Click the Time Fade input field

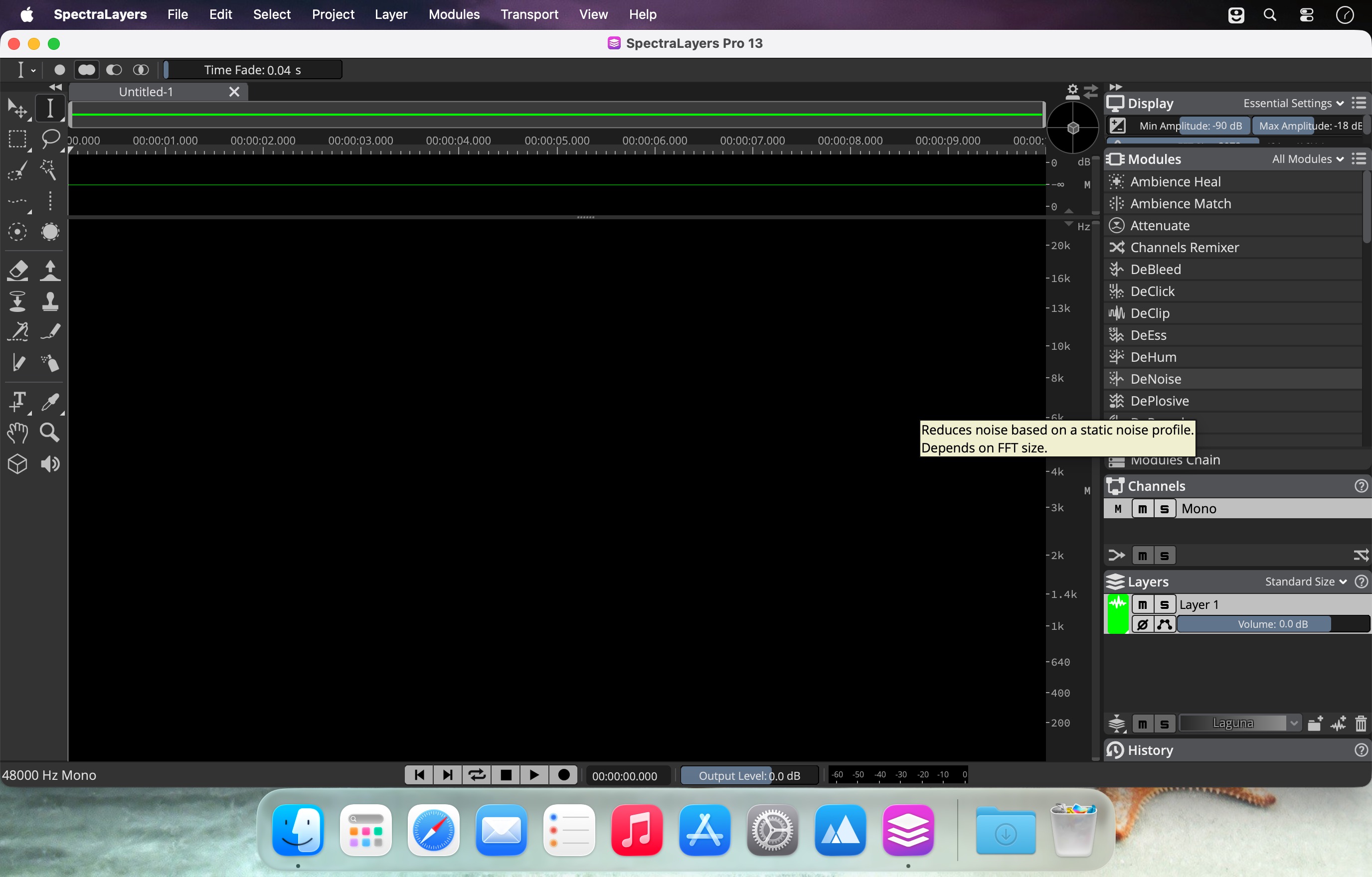click(252, 70)
